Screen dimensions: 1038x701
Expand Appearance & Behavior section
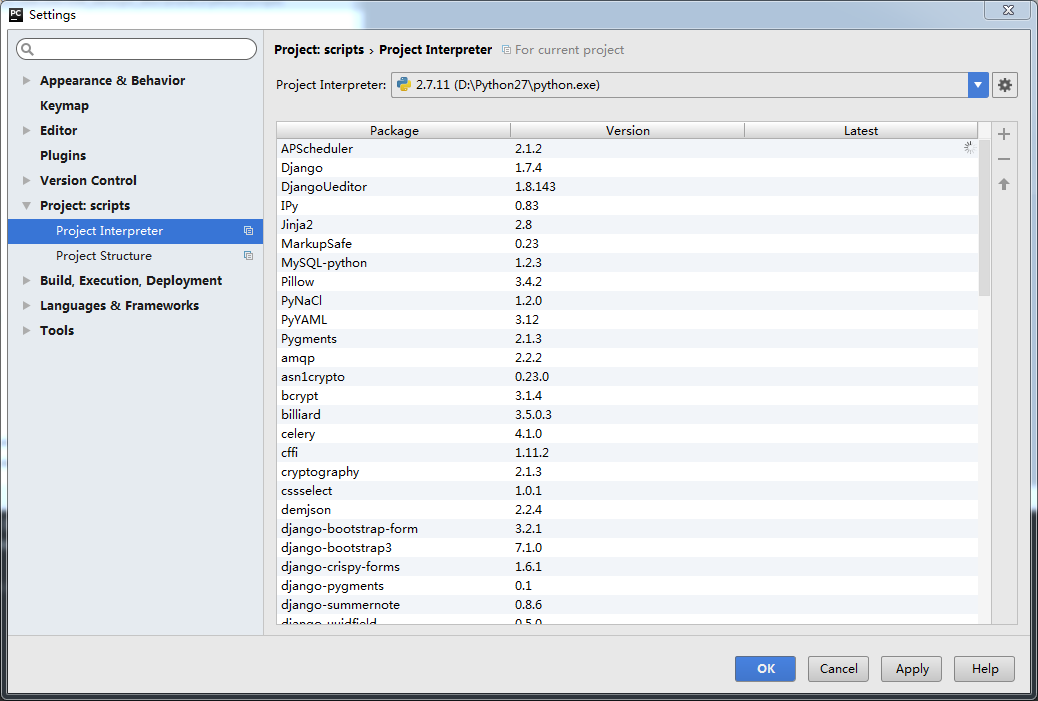click(26, 80)
